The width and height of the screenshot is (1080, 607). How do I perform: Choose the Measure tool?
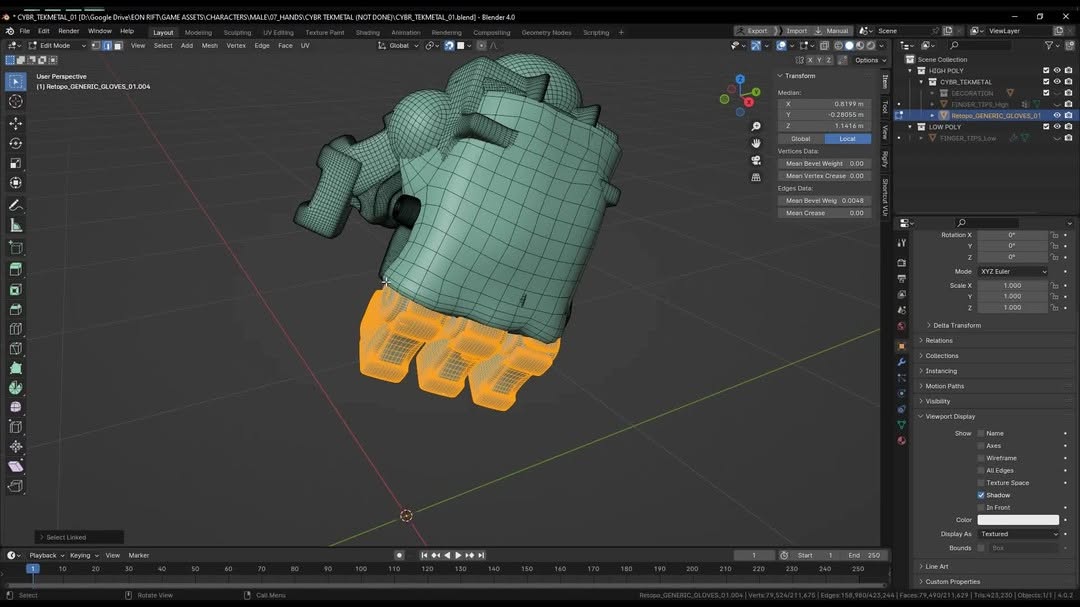pos(16,226)
